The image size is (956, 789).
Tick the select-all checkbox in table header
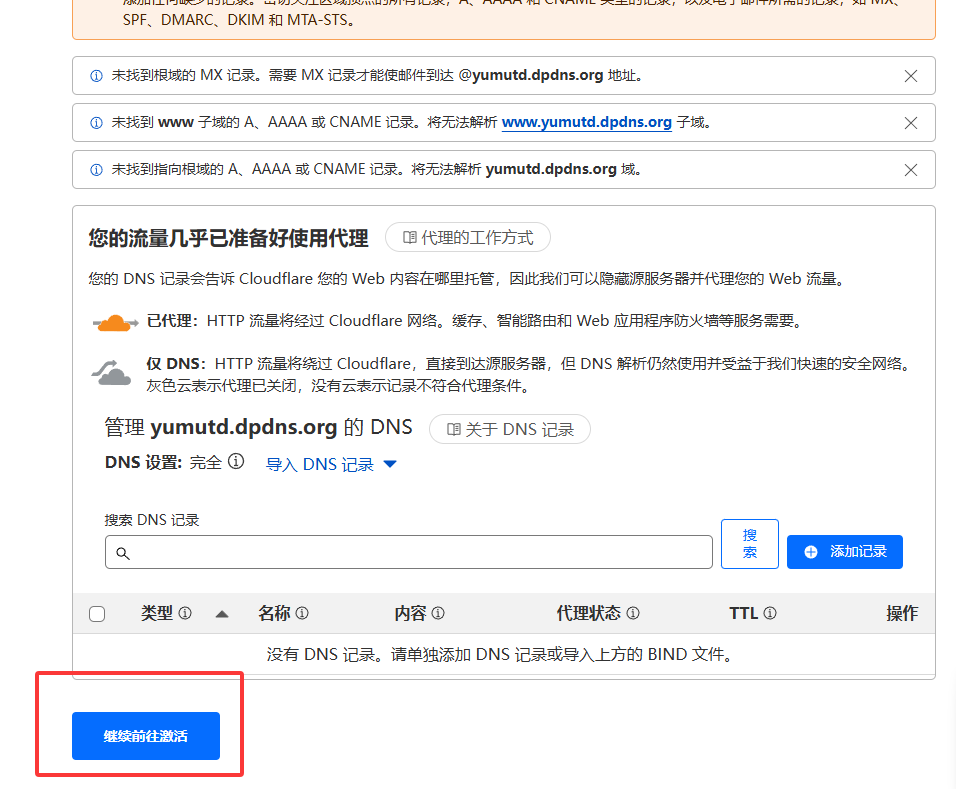point(97,614)
